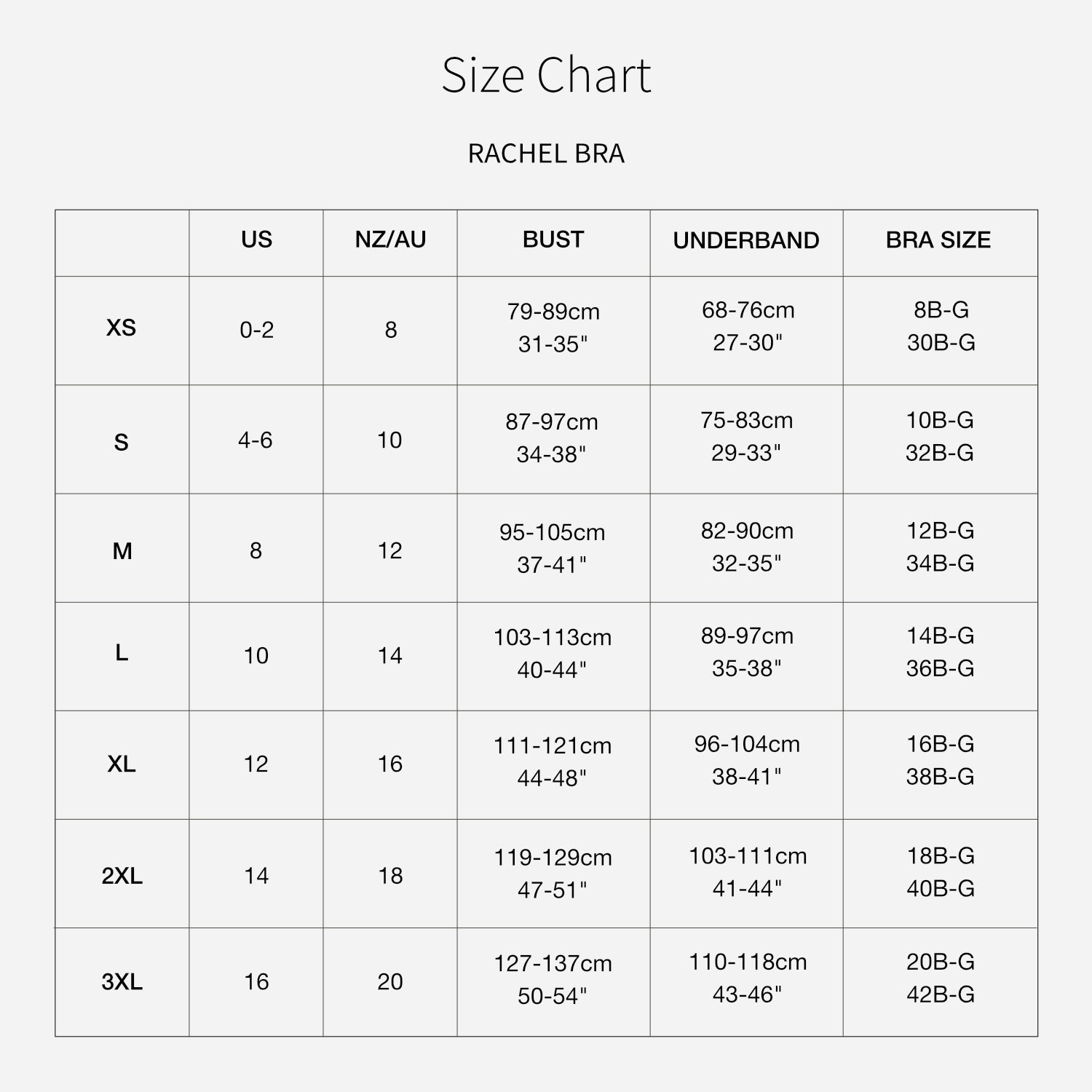
Task: Click the XS row label
Action: pos(122,328)
